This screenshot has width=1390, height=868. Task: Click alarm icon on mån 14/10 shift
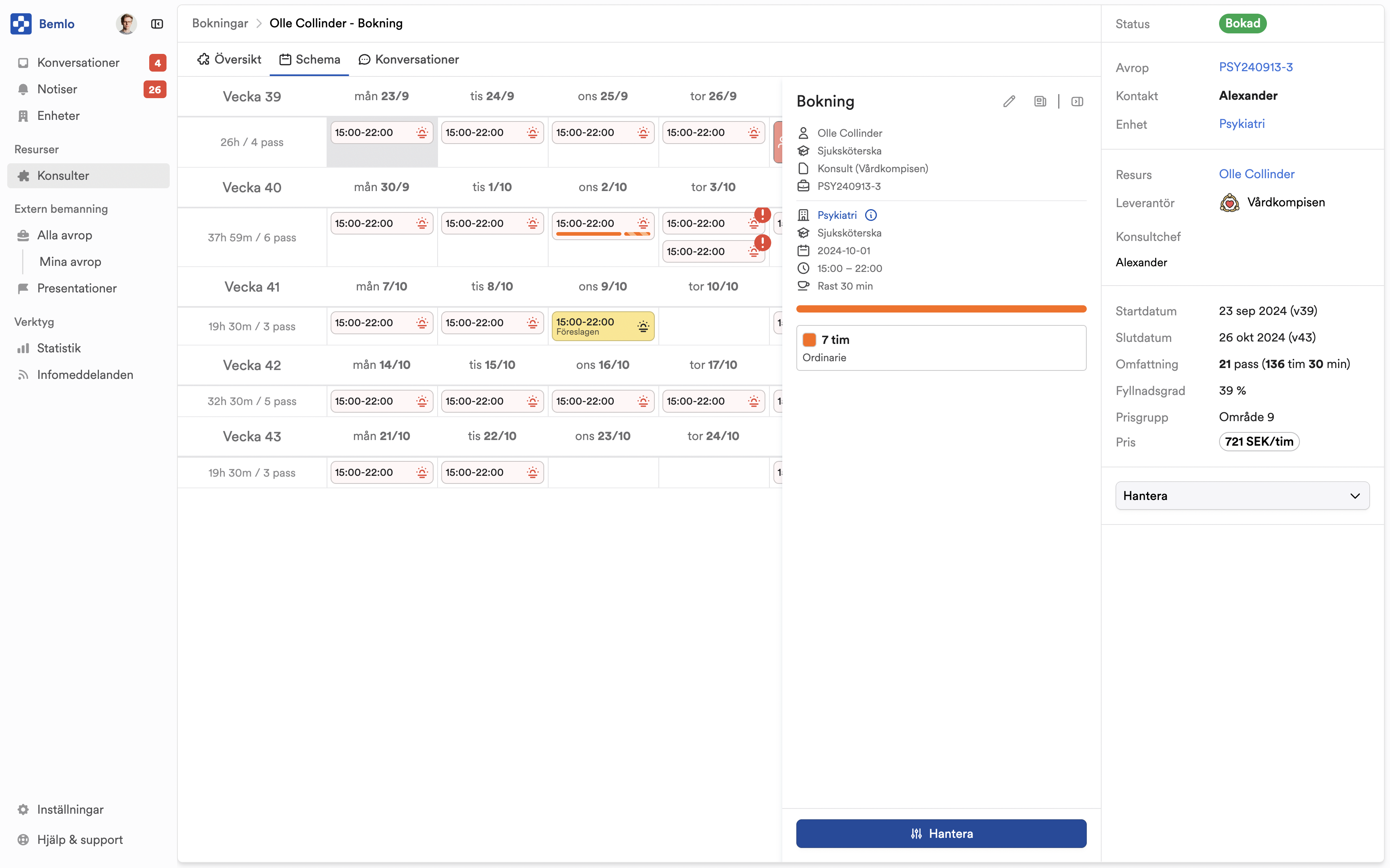(422, 401)
